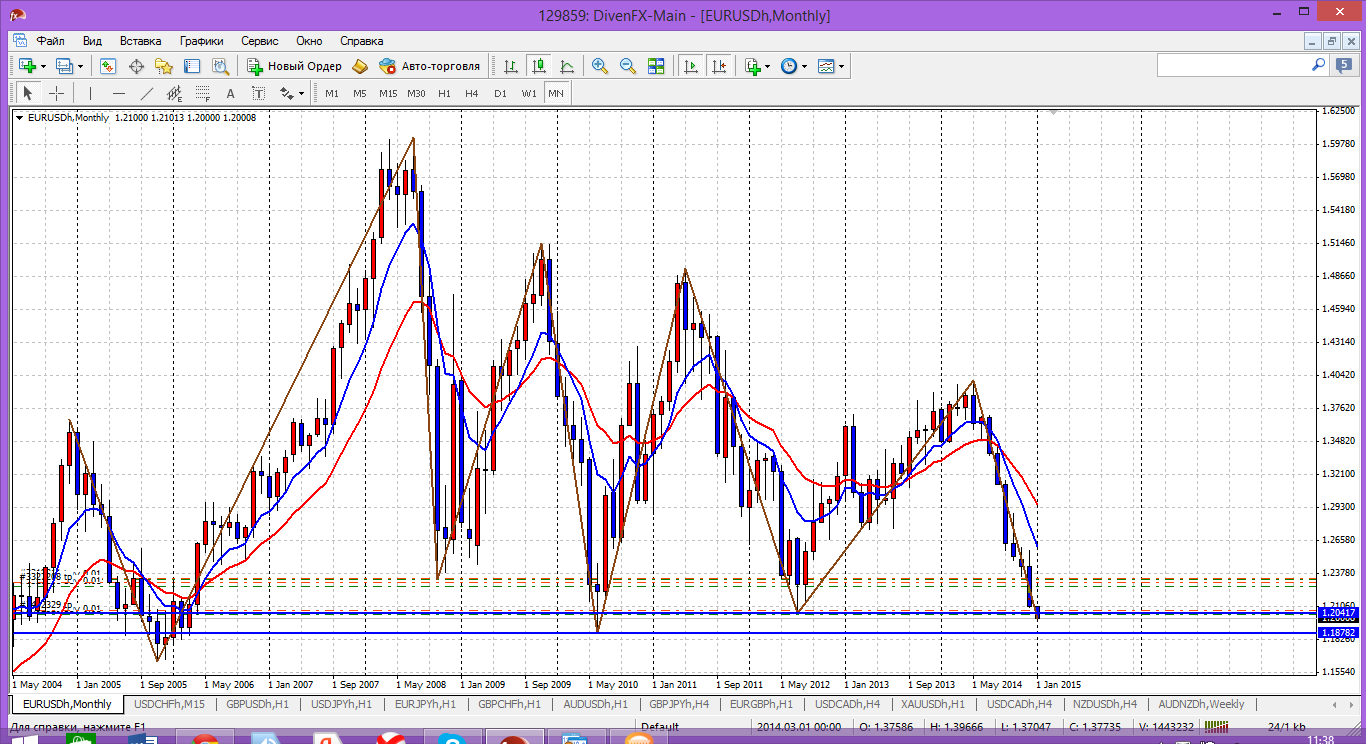
Task: Switch chart to candlesticks mode
Action: coord(539,66)
